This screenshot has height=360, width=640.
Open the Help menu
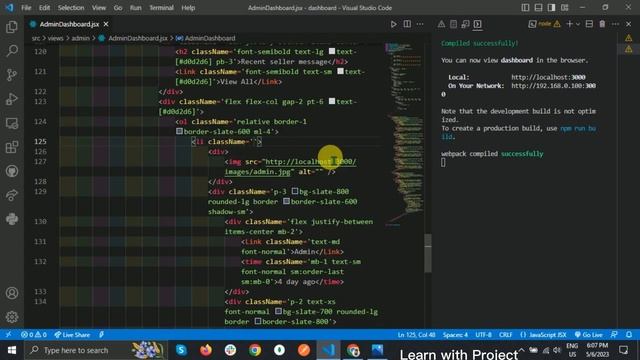[x=188, y=8]
